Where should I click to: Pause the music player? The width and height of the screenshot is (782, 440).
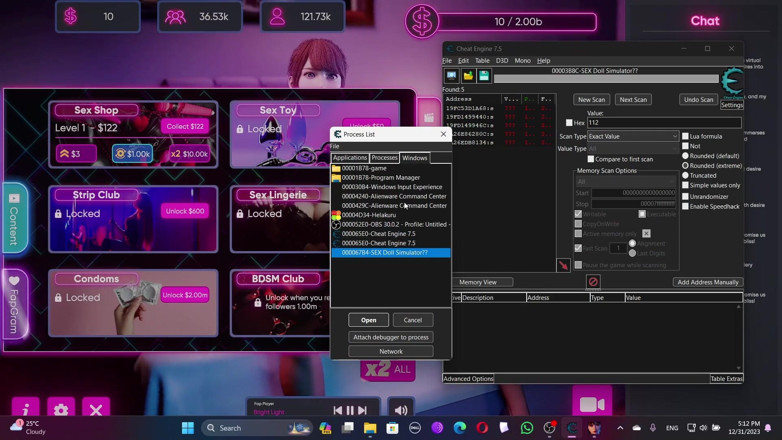click(350, 410)
